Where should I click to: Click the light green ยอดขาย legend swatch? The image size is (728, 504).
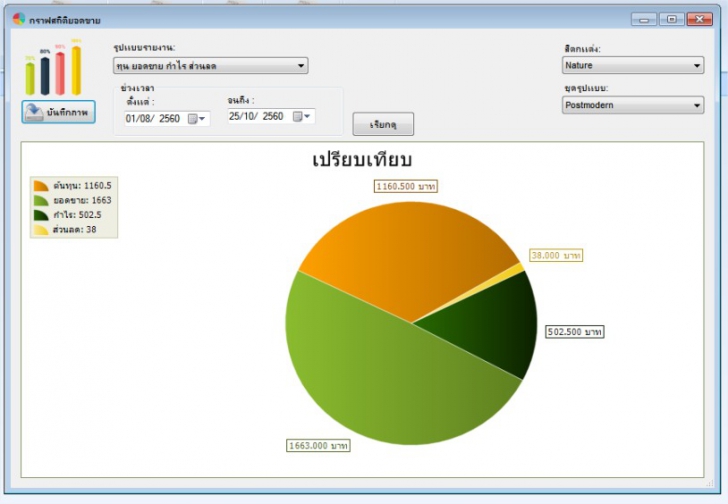(41, 200)
